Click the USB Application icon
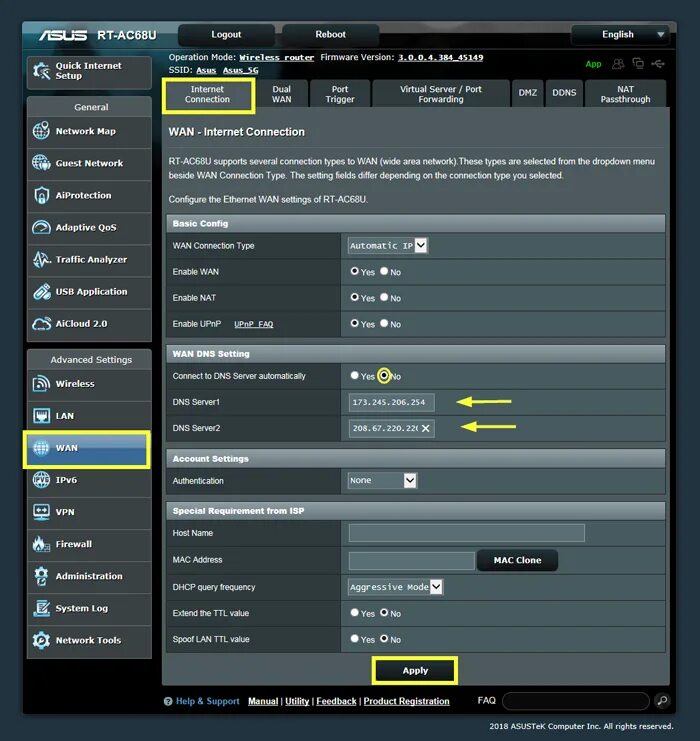The height and width of the screenshot is (741, 700). [41, 292]
